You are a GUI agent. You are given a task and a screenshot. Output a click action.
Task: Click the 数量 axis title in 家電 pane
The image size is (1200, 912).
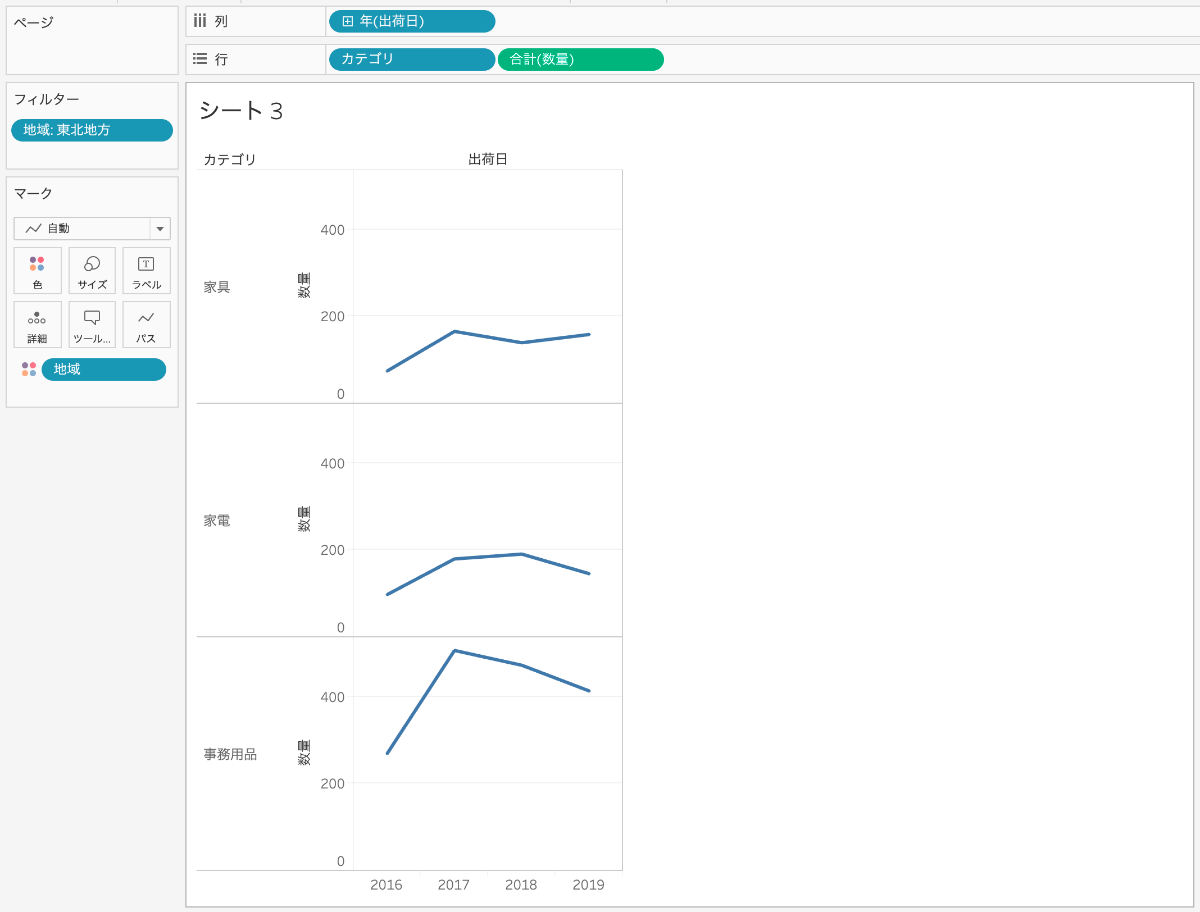click(x=304, y=519)
